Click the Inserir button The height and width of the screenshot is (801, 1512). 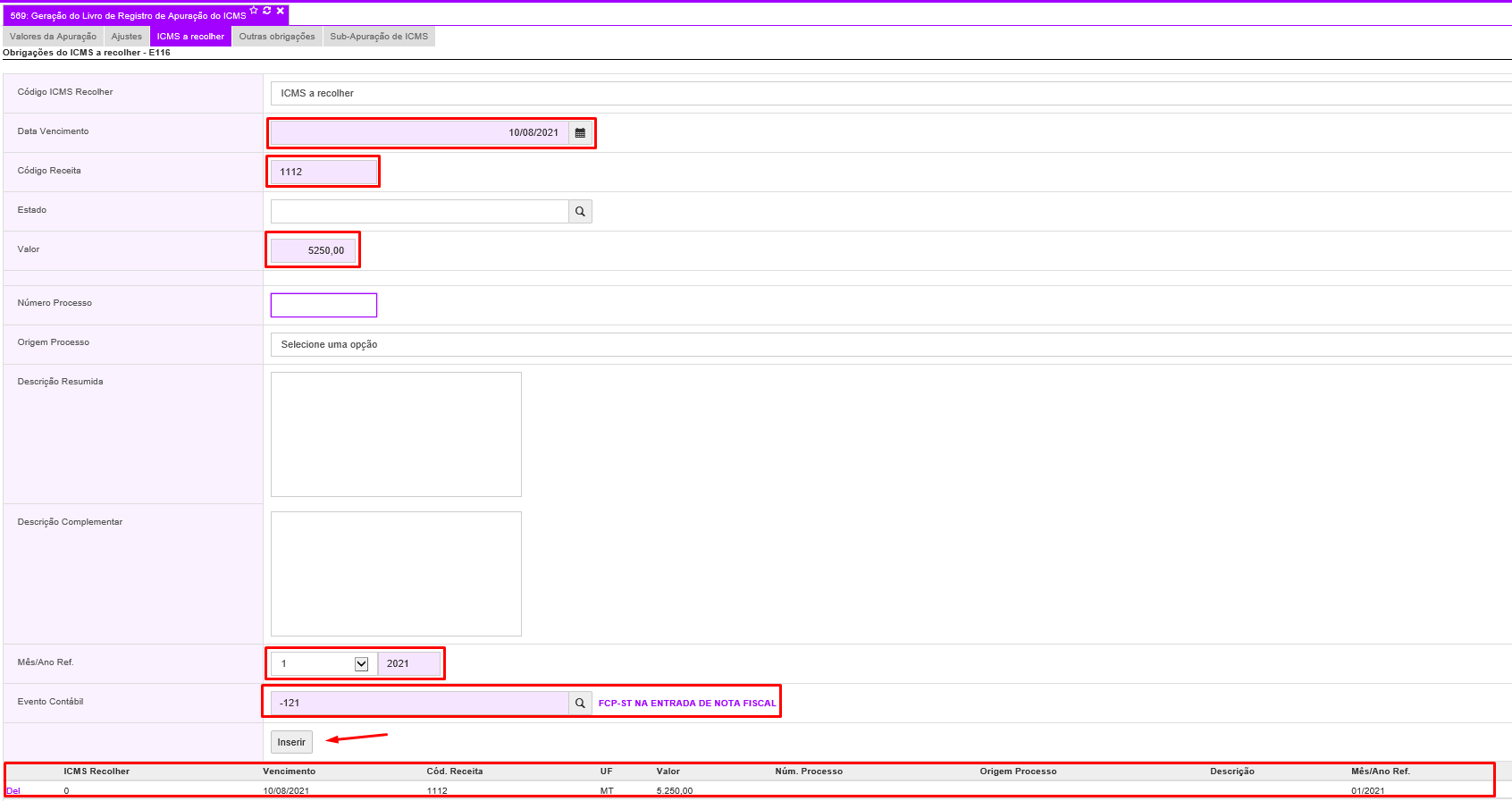(x=291, y=742)
